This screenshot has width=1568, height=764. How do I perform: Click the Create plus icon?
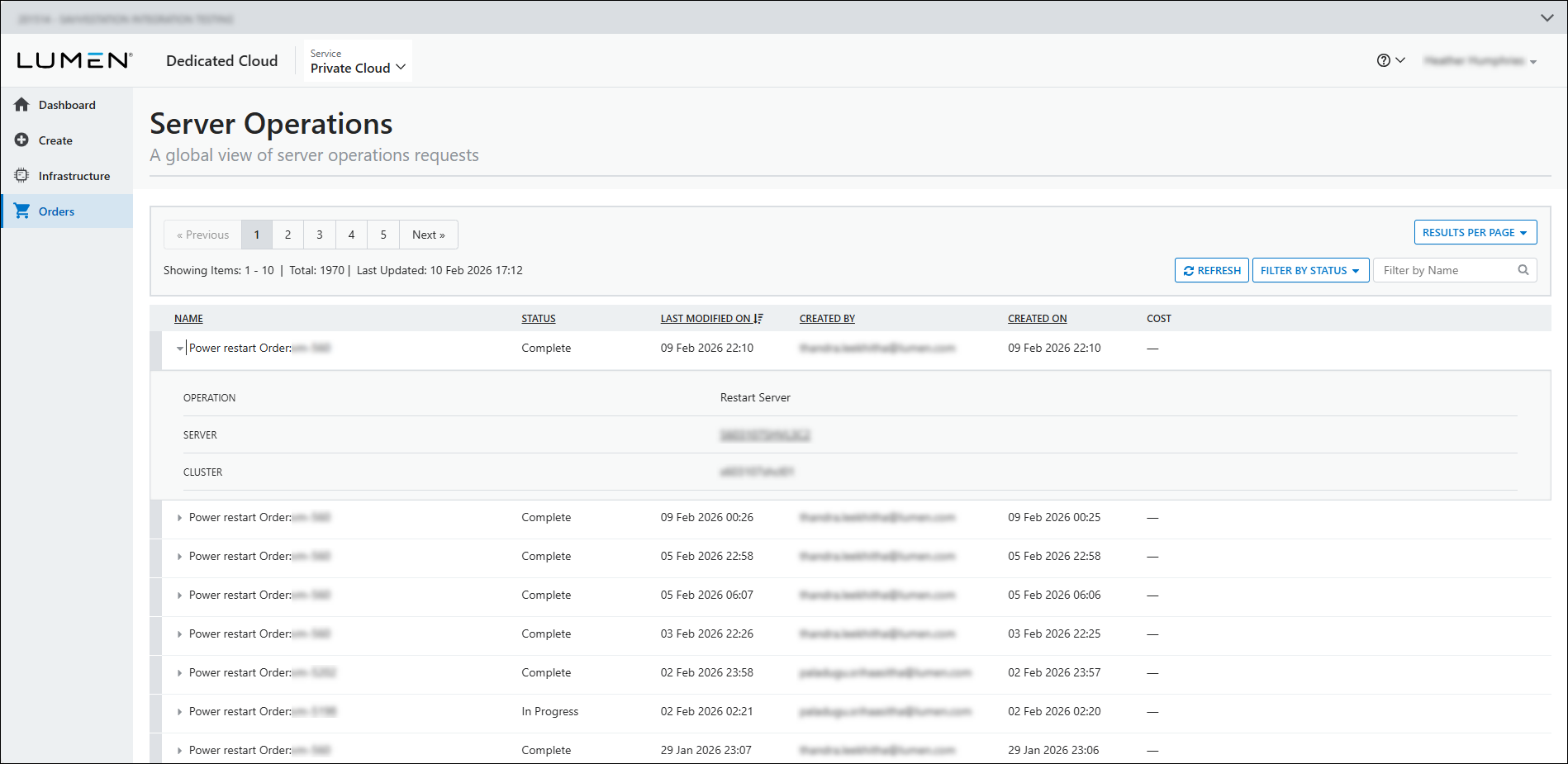pos(22,140)
